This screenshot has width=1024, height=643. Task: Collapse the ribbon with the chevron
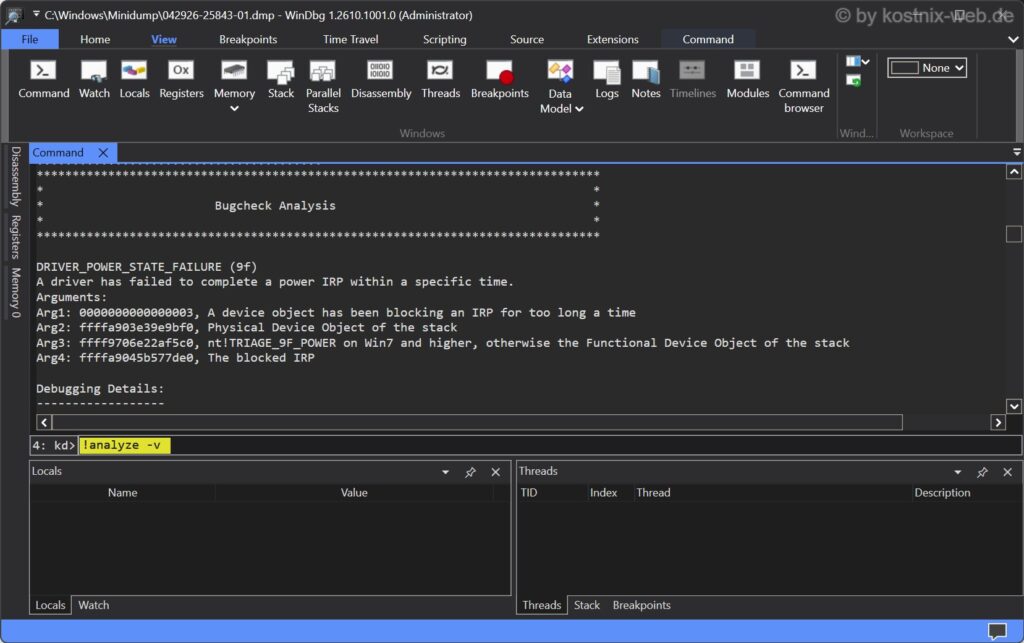(x=1013, y=39)
